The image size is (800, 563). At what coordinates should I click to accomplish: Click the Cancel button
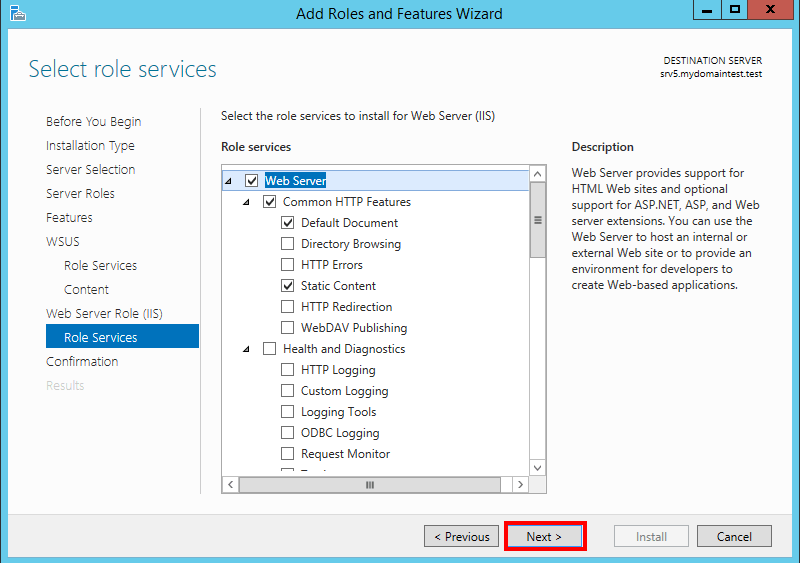(734, 536)
